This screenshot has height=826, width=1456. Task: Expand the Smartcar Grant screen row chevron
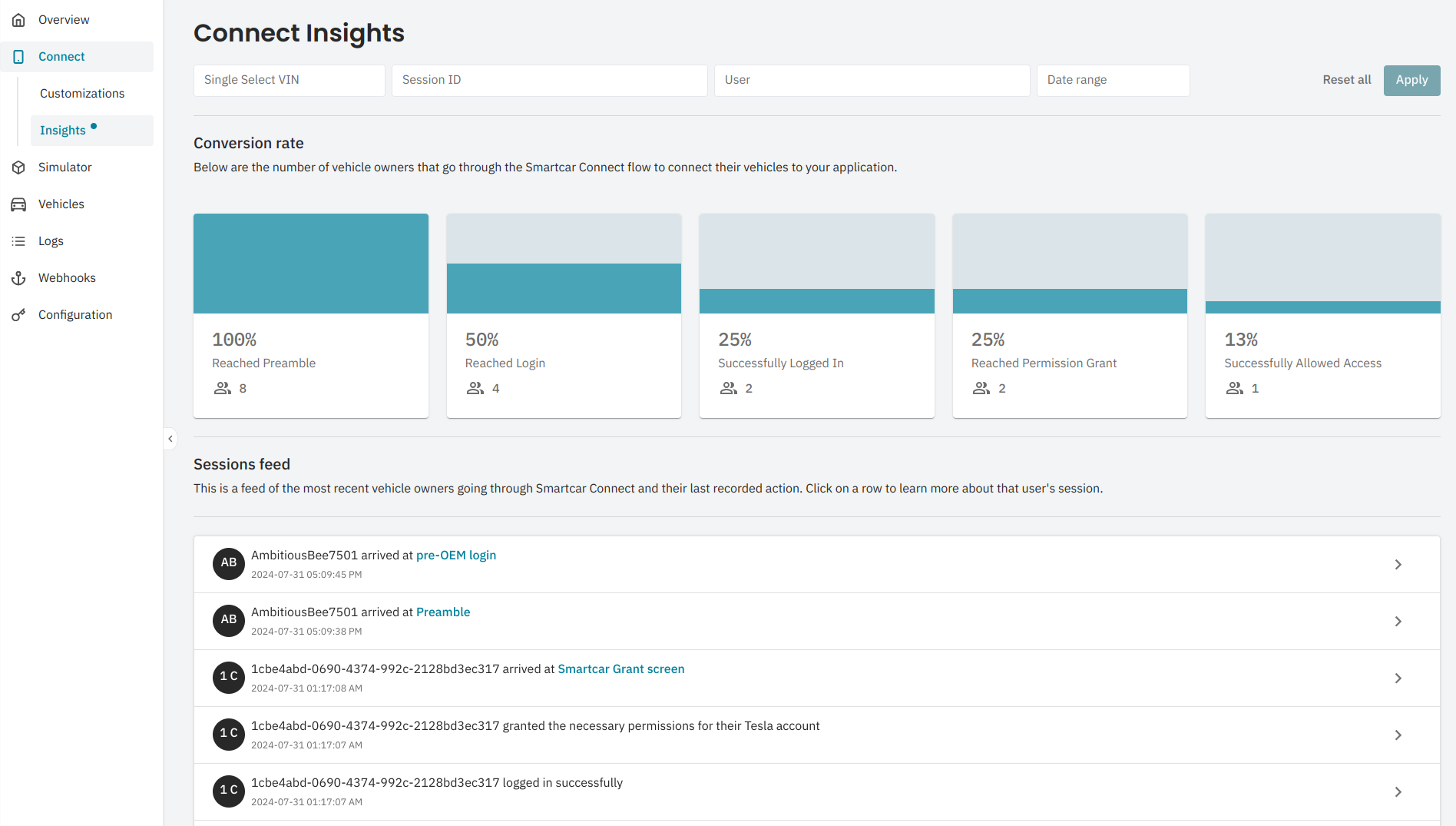[1398, 678]
